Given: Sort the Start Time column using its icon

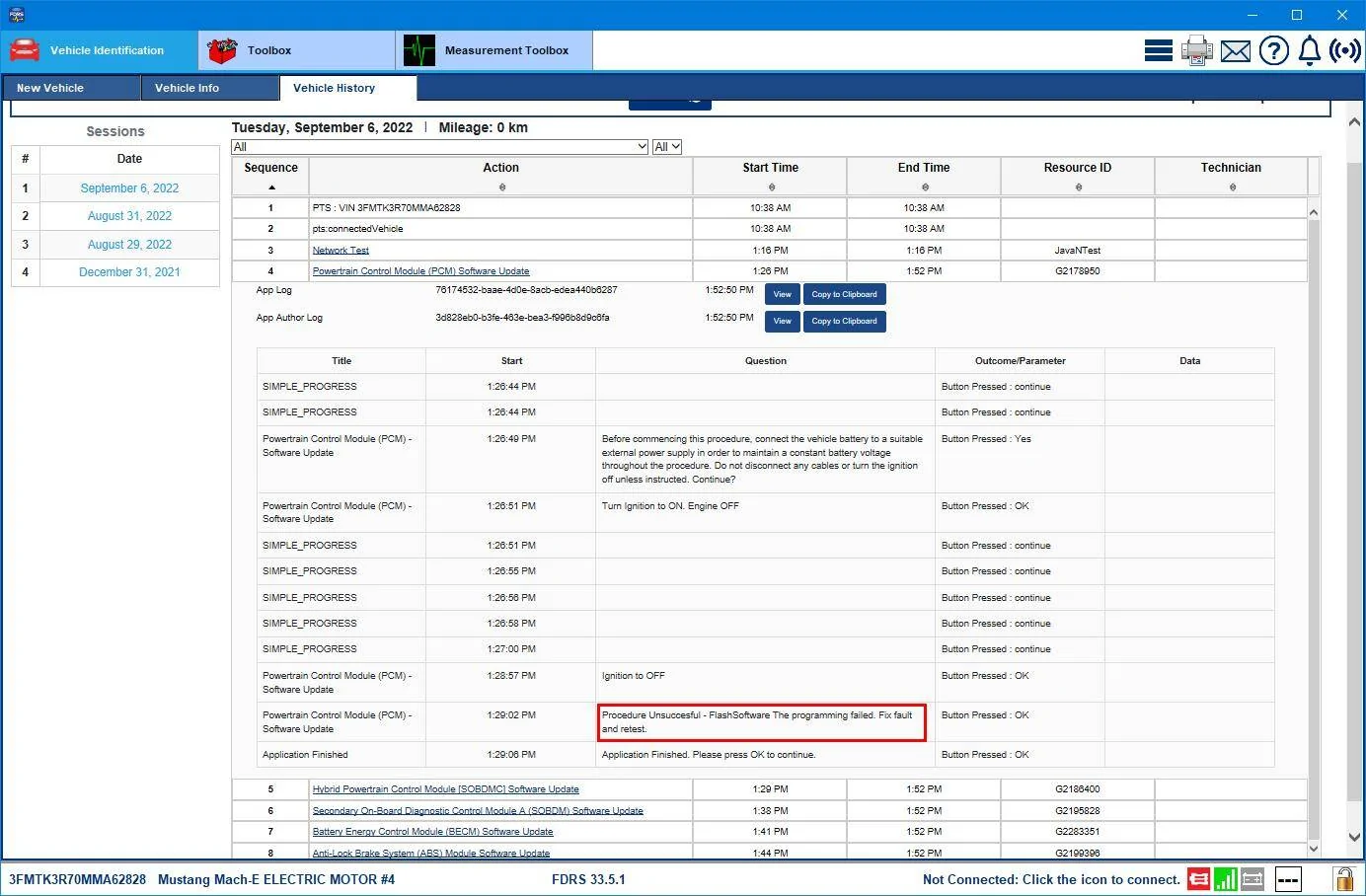Looking at the screenshot, I should (x=771, y=187).
